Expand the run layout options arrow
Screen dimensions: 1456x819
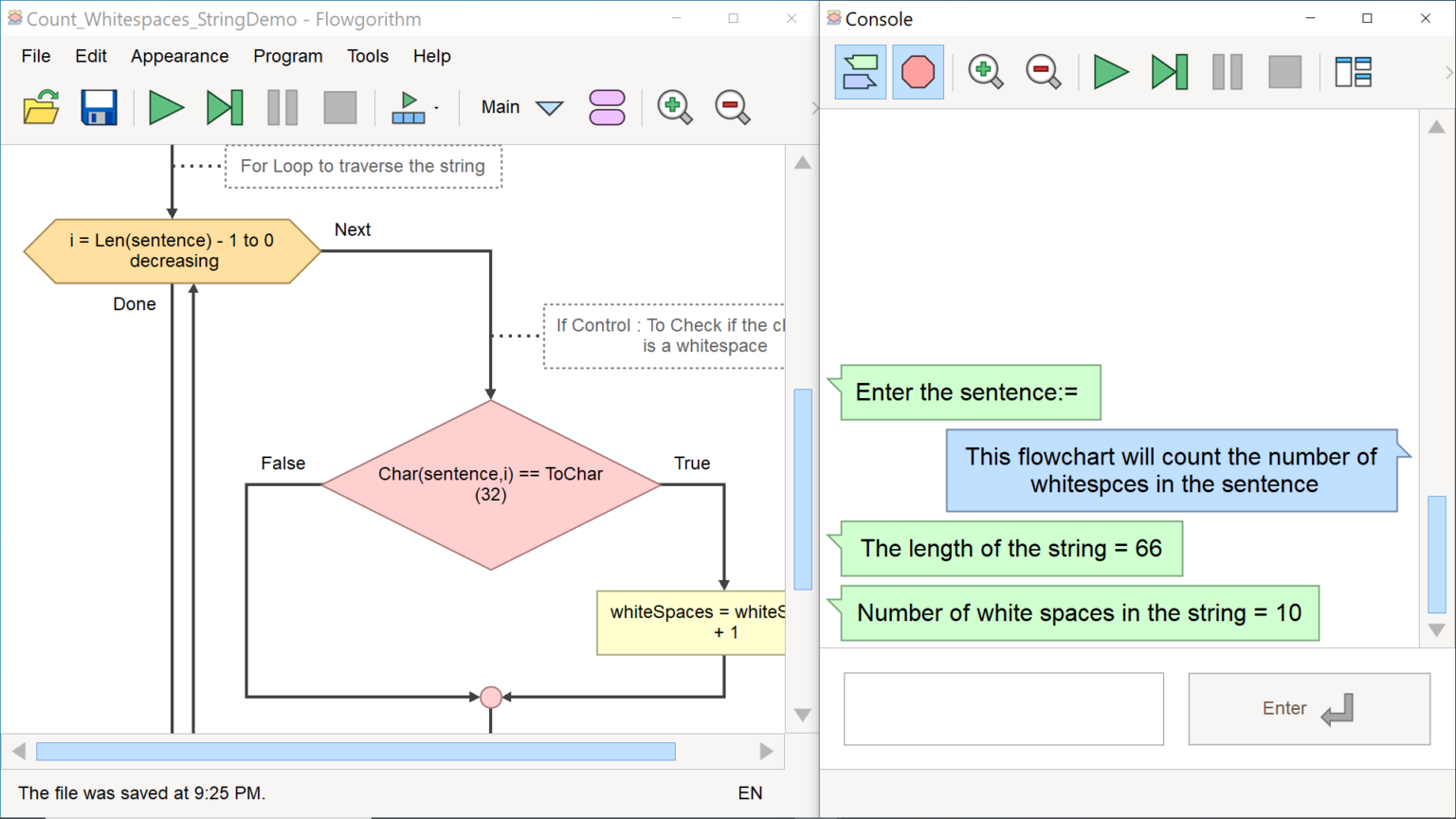tap(436, 107)
